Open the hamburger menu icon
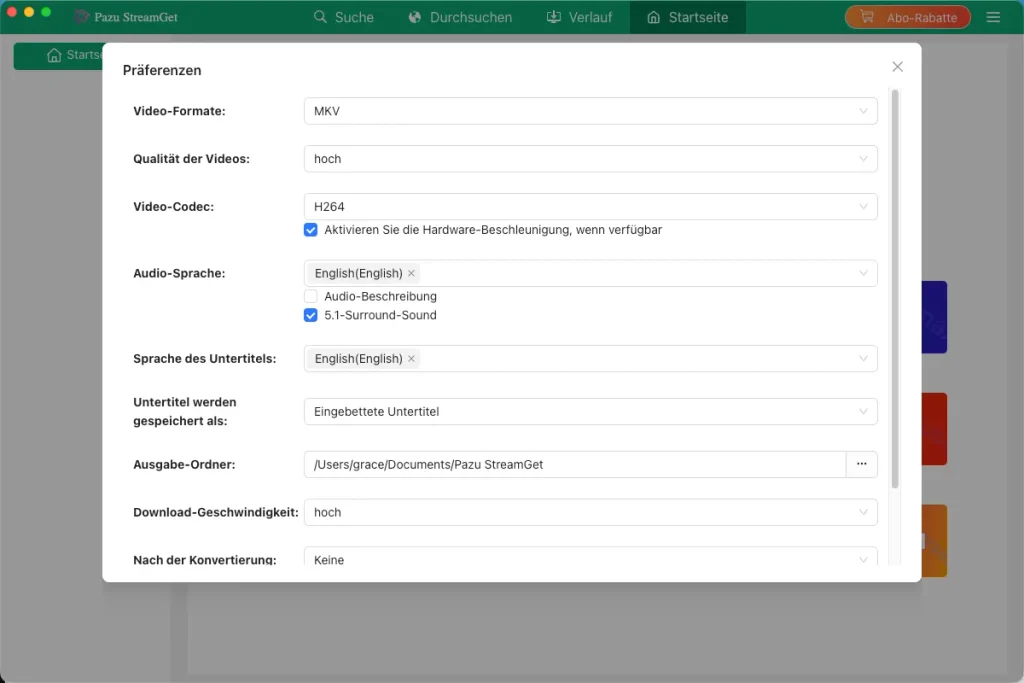This screenshot has width=1024, height=683. point(993,18)
